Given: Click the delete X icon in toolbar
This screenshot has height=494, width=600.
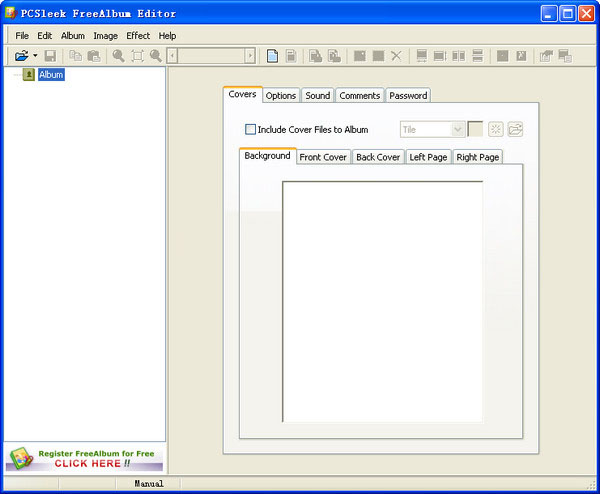Looking at the screenshot, I should [x=396, y=56].
